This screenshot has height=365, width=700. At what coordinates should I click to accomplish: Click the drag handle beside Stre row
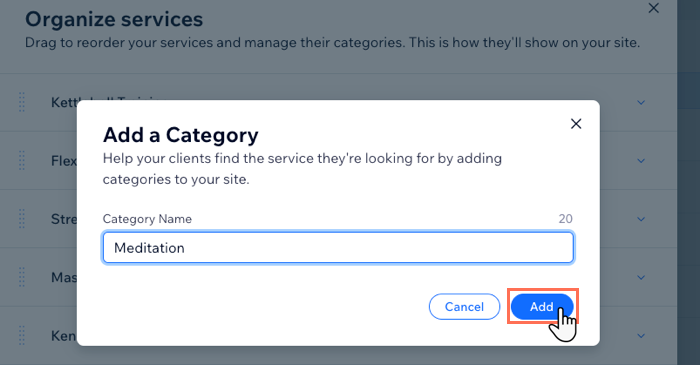[x=22, y=219]
